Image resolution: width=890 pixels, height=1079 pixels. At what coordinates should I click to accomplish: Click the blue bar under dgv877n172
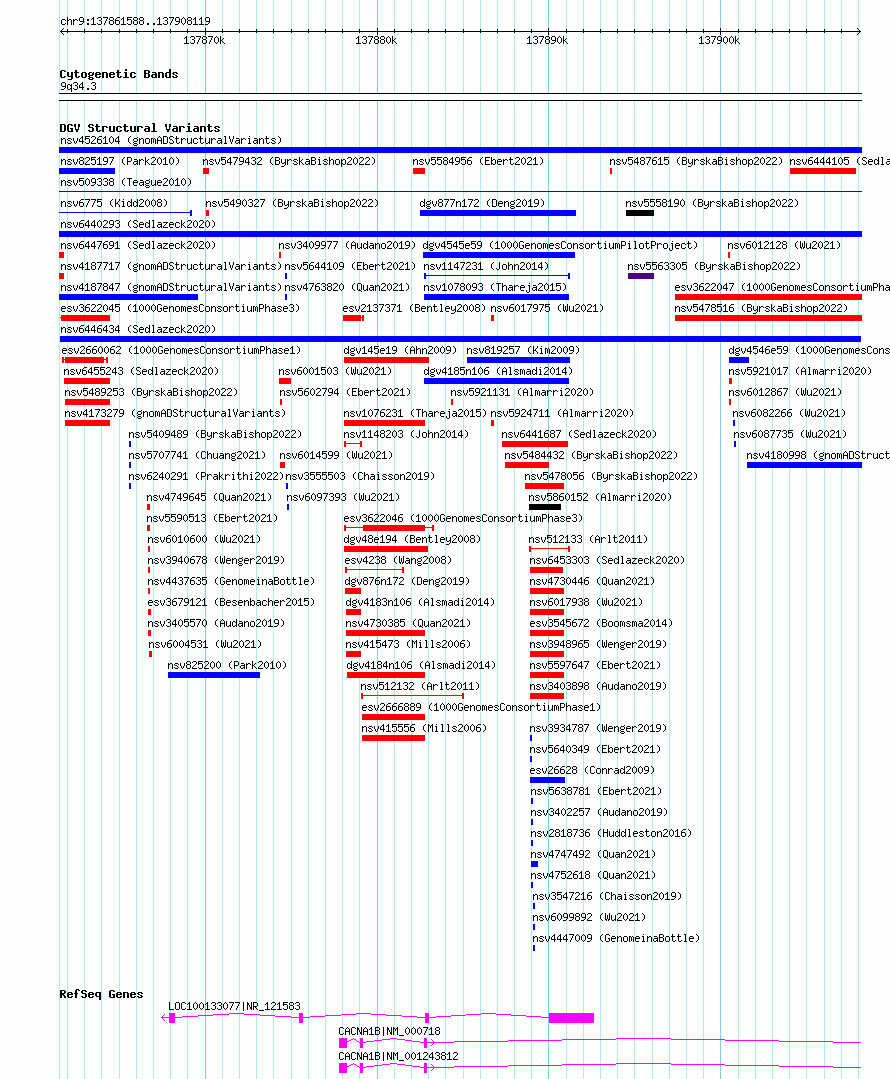tap(498, 213)
